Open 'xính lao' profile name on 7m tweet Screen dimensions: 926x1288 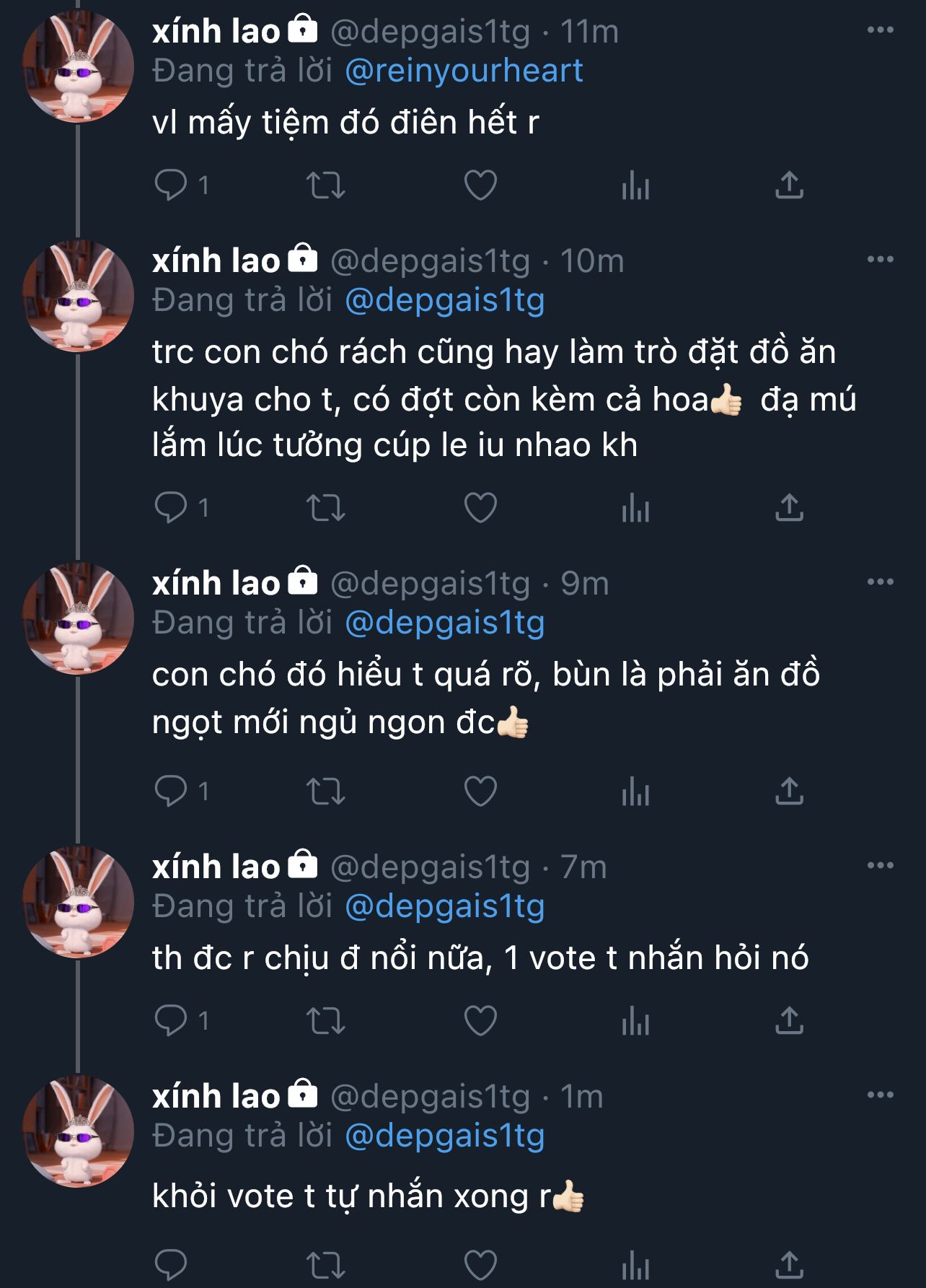(216, 867)
